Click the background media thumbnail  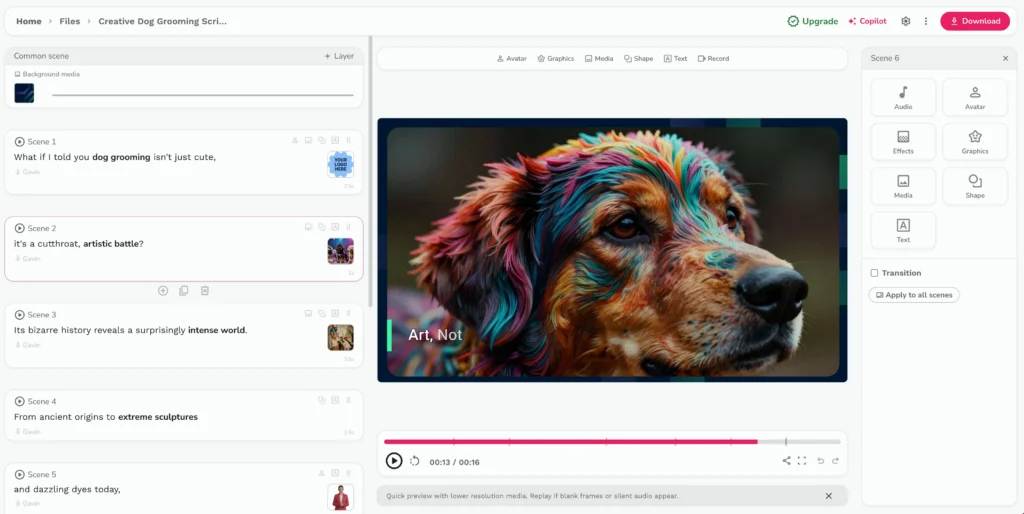pos(24,93)
